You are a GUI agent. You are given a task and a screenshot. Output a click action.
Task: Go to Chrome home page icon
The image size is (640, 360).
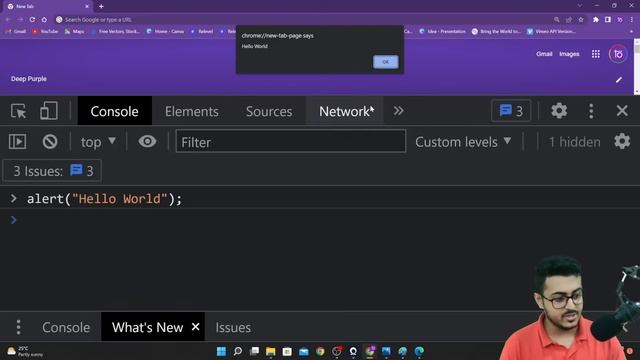tap(44, 19)
